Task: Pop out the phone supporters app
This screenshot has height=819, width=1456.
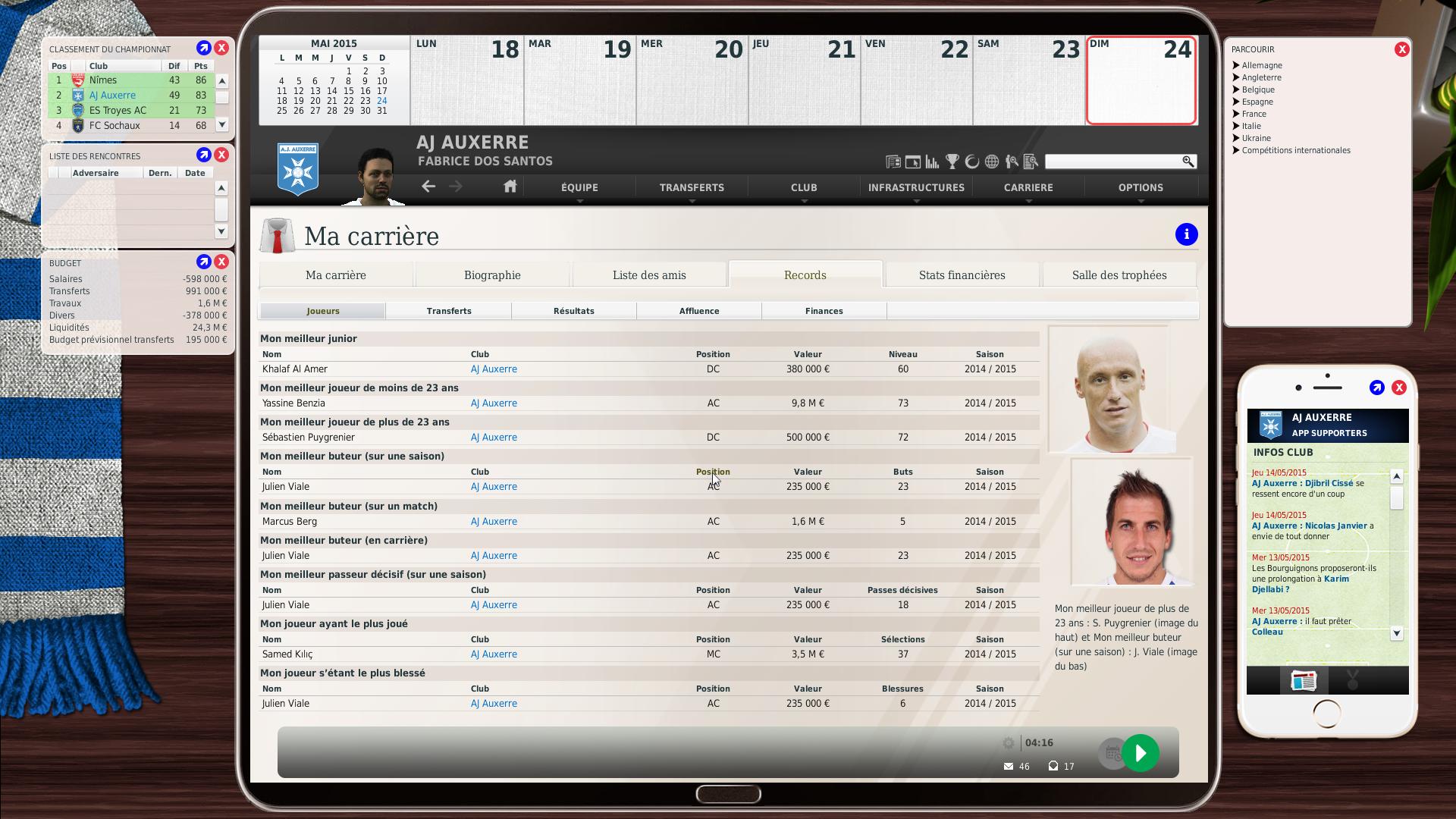Action: point(1377,388)
